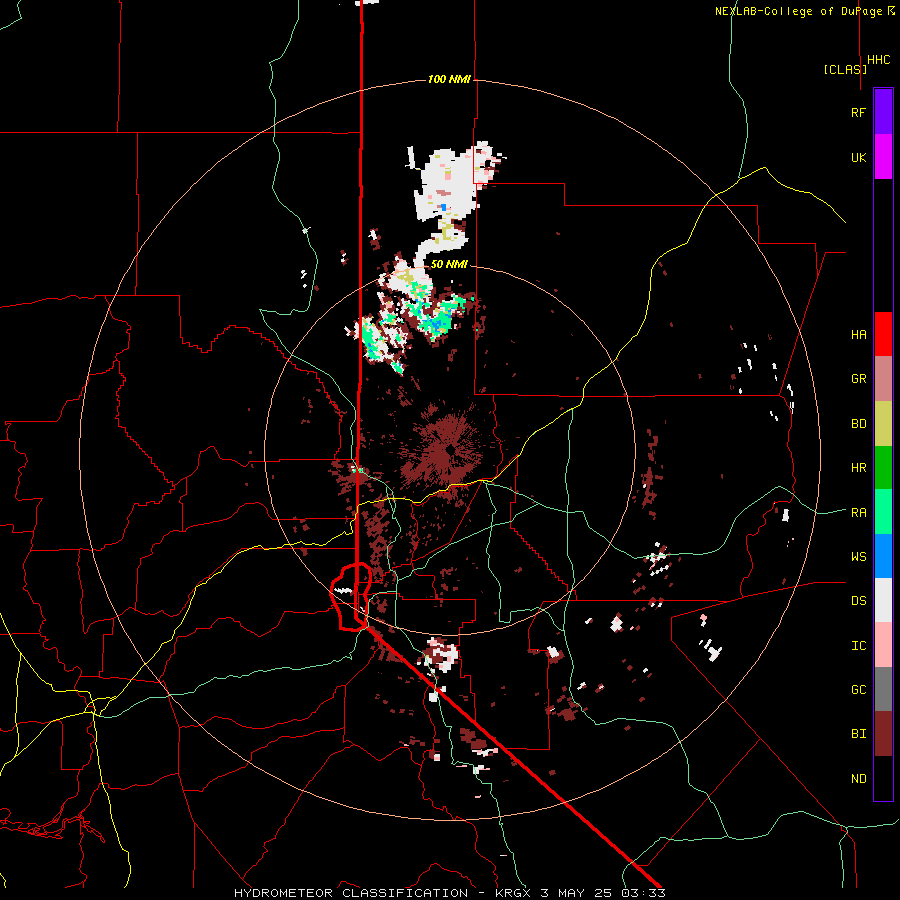Click the HA legend label
Viewport: 900px width, 900px height.
point(858,335)
